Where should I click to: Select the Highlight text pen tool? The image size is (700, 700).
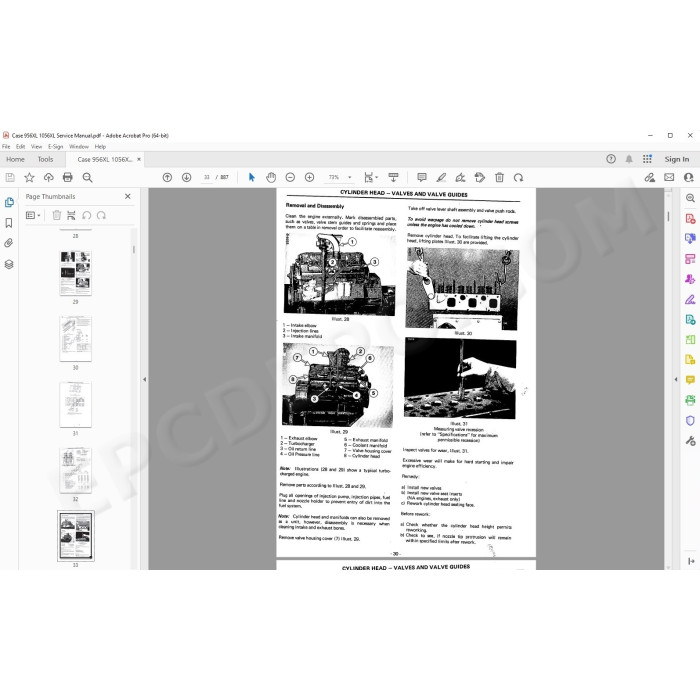tap(441, 178)
